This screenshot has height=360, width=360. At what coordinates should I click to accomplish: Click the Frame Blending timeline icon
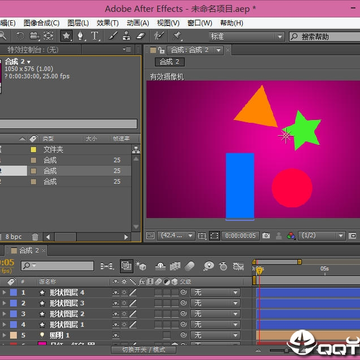click(175, 266)
